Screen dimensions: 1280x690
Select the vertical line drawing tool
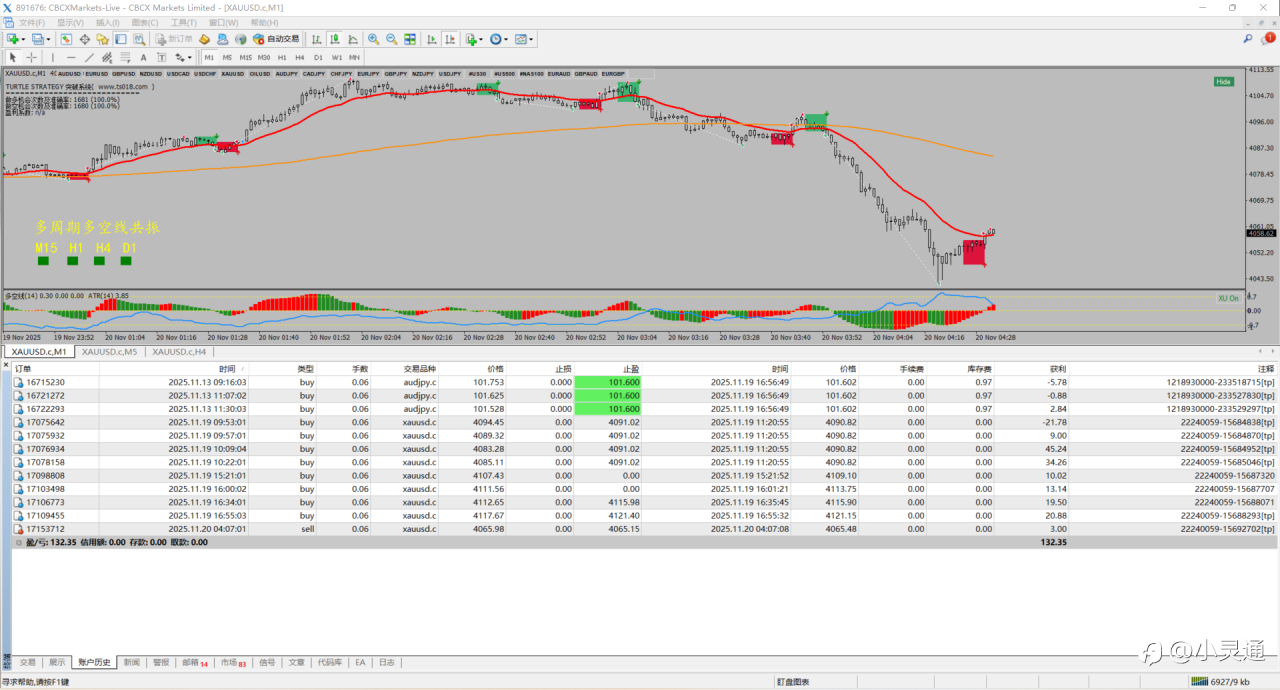point(53,57)
